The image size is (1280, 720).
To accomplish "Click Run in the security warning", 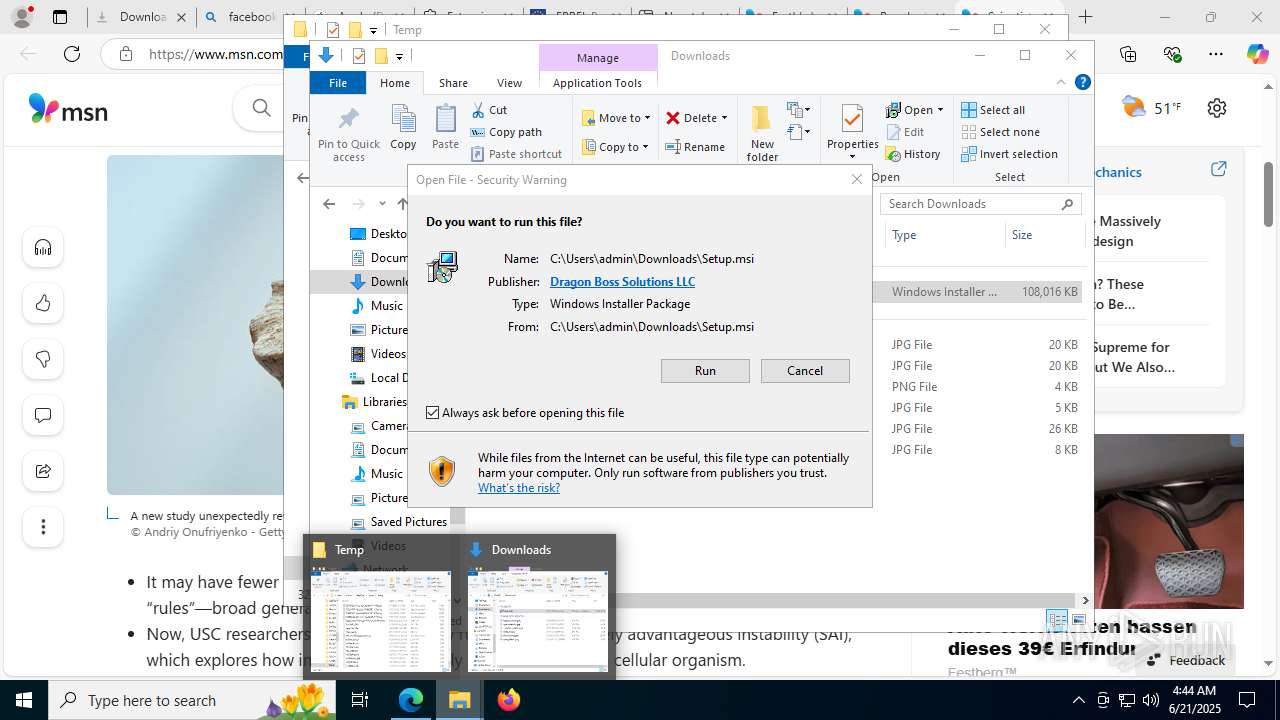I will click(x=705, y=371).
